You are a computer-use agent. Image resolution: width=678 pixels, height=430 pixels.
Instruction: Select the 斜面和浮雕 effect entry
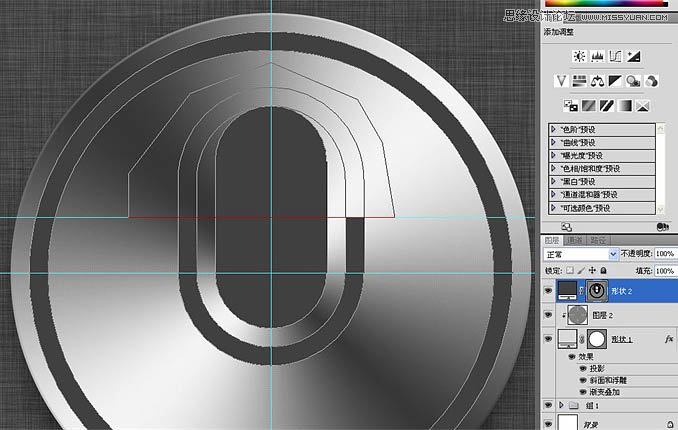pos(608,380)
